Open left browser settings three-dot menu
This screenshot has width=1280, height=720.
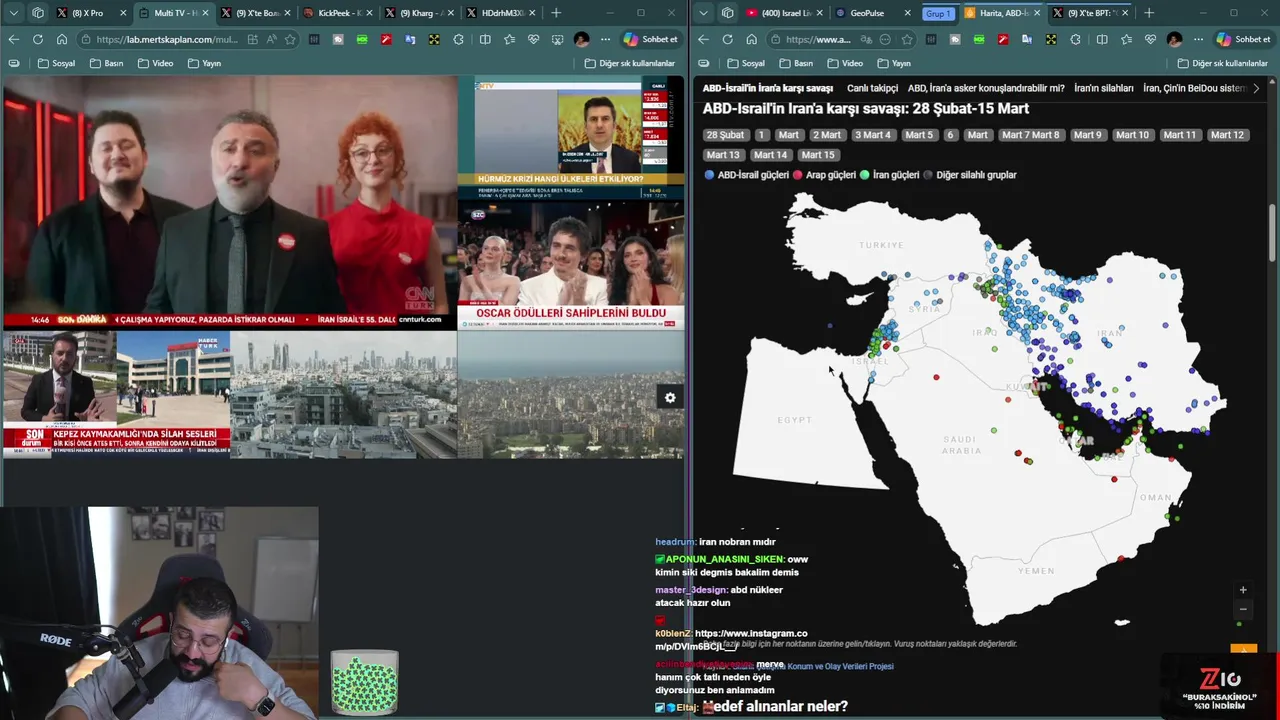(605, 39)
